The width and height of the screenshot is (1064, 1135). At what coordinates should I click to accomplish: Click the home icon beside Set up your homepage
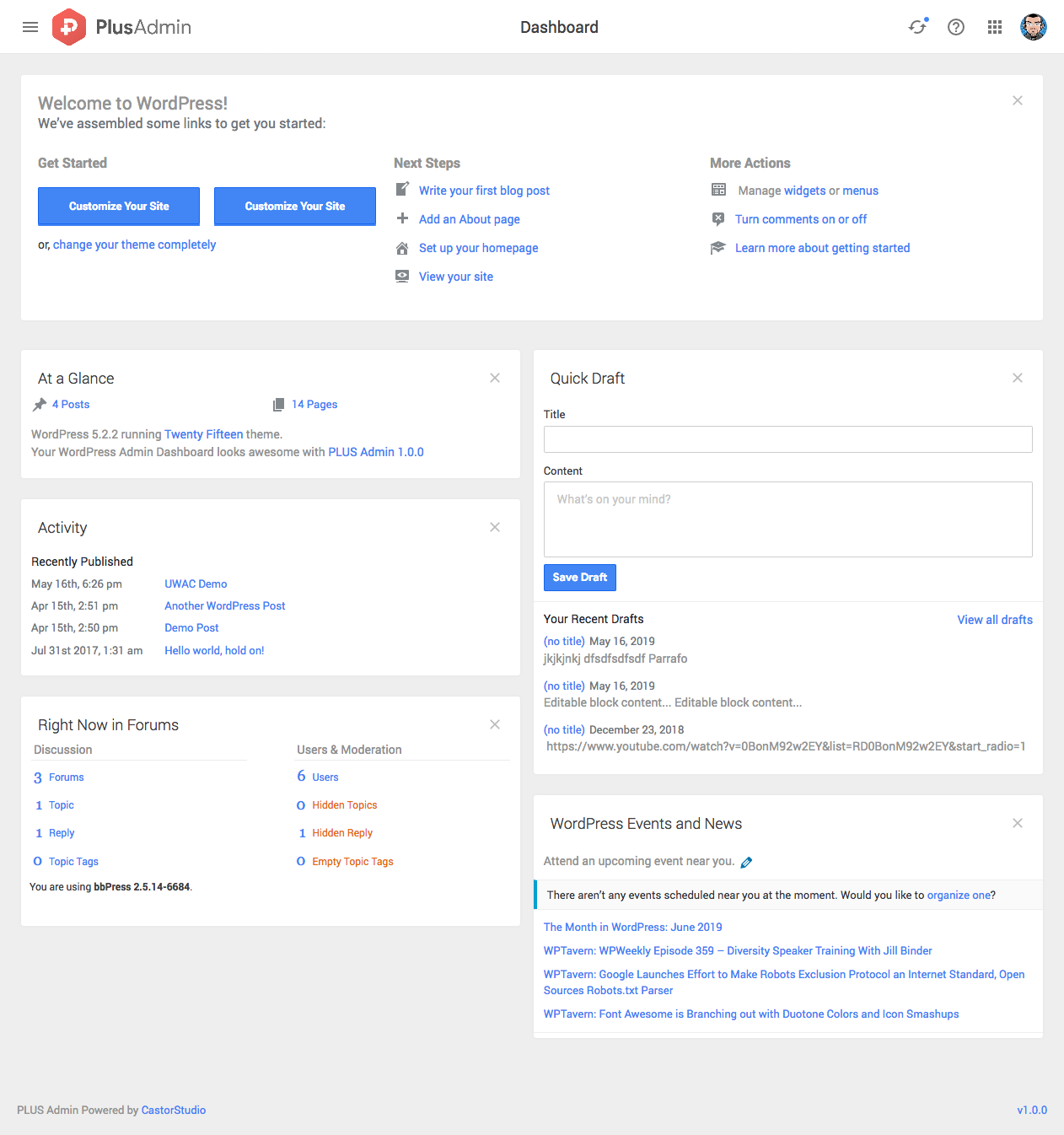(403, 248)
